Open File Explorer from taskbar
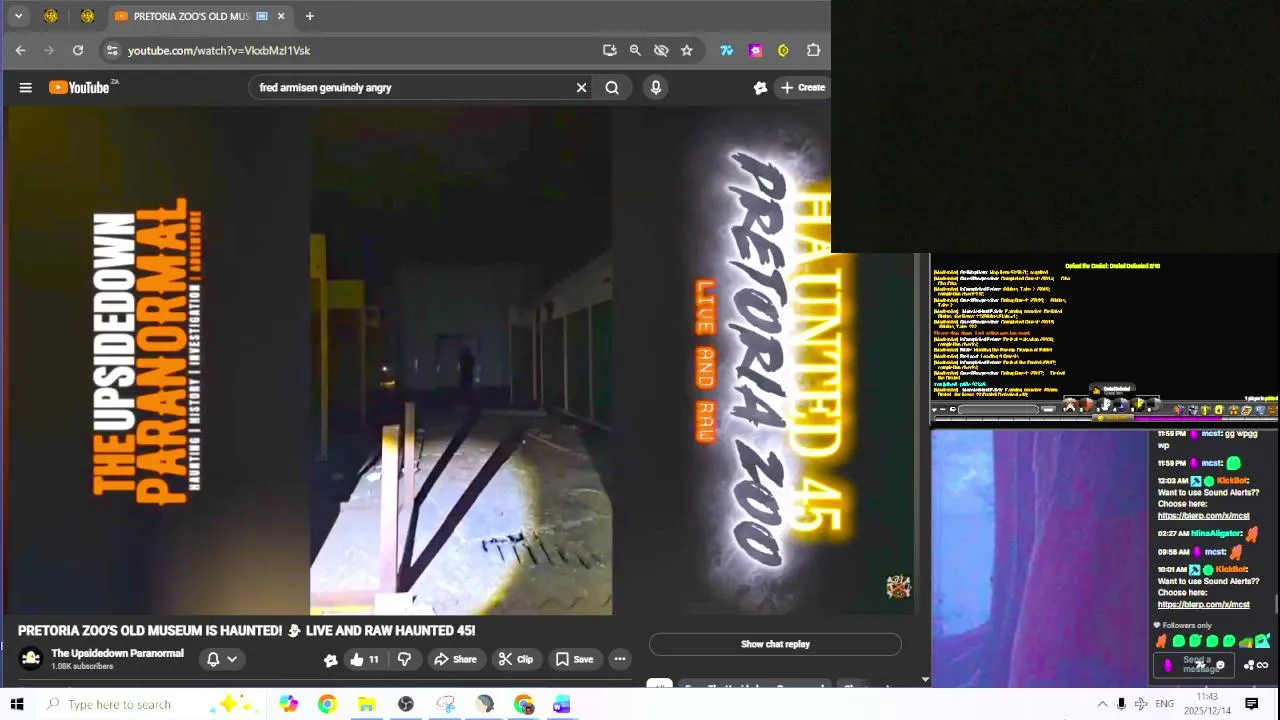This screenshot has height=720, width=1280. coord(366,704)
